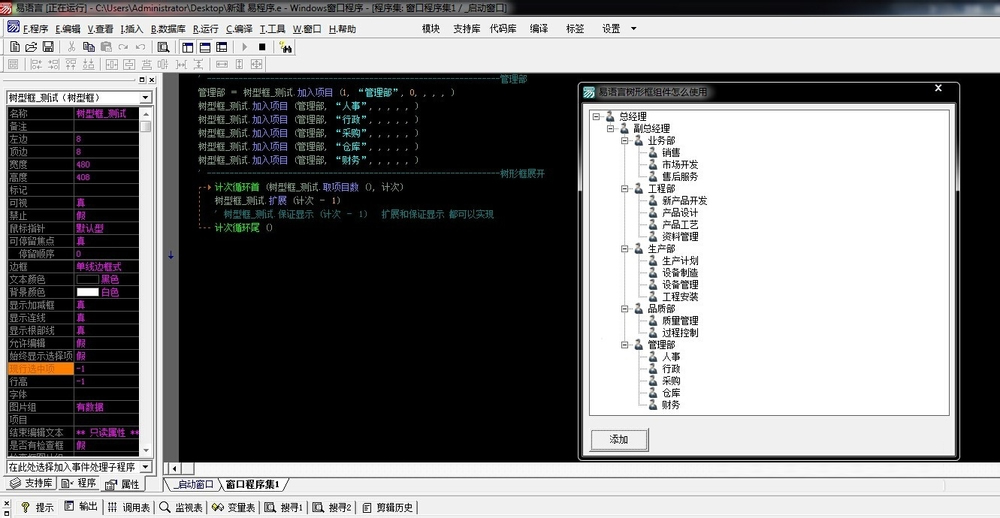Stop the running program with the square icon
This screenshot has width=1000, height=518.
point(261,47)
